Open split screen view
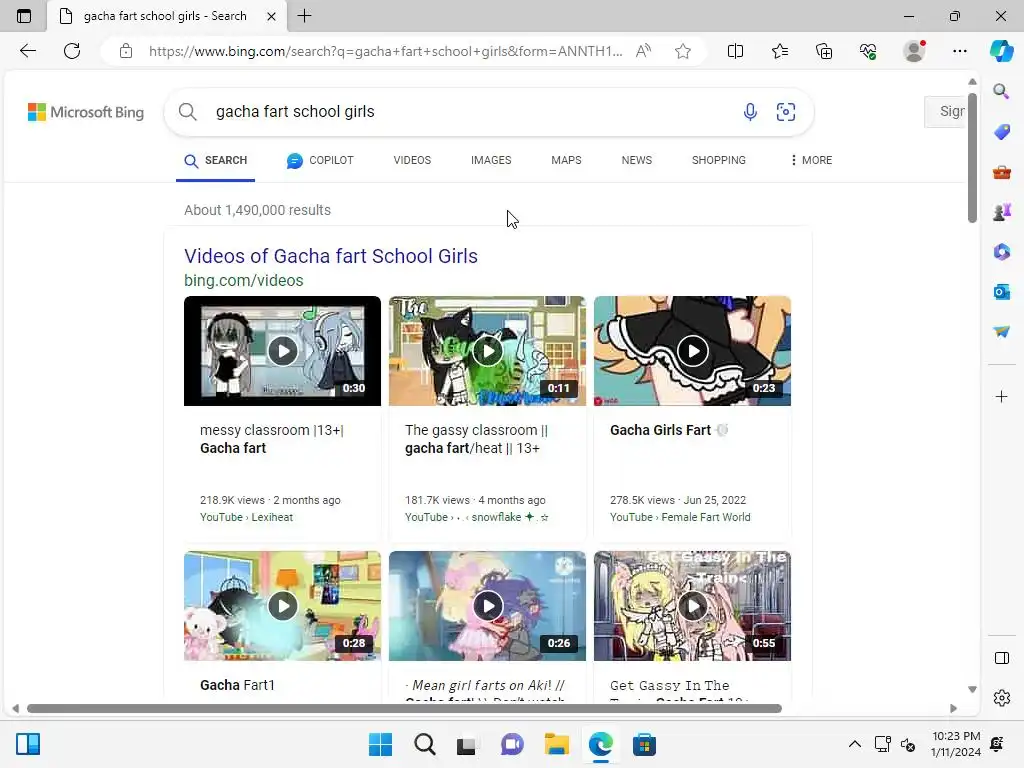This screenshot has width=1024, height=768. 735,51
